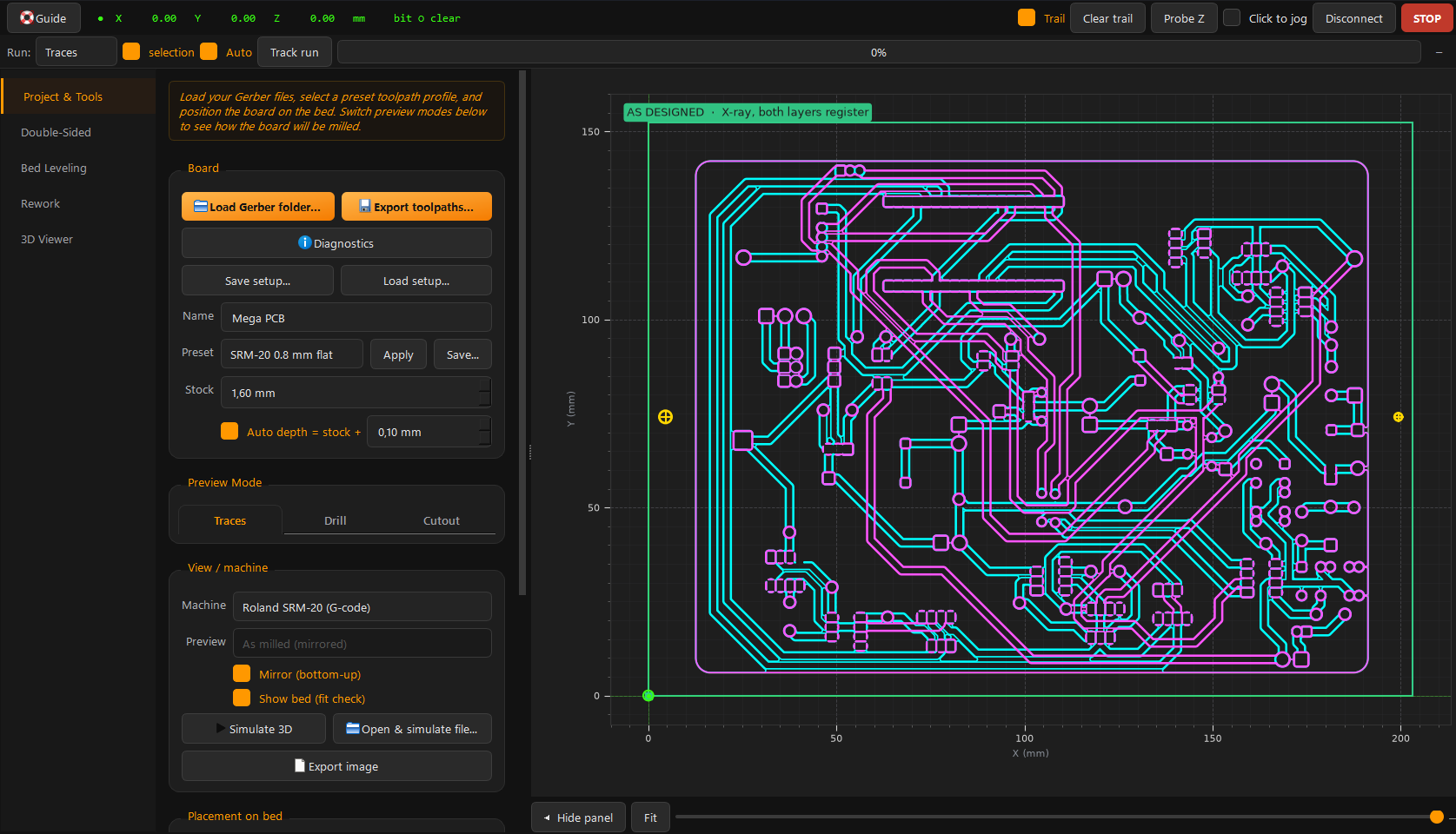Click Export toolpaths with disk icon

click(x=416, y=207)
